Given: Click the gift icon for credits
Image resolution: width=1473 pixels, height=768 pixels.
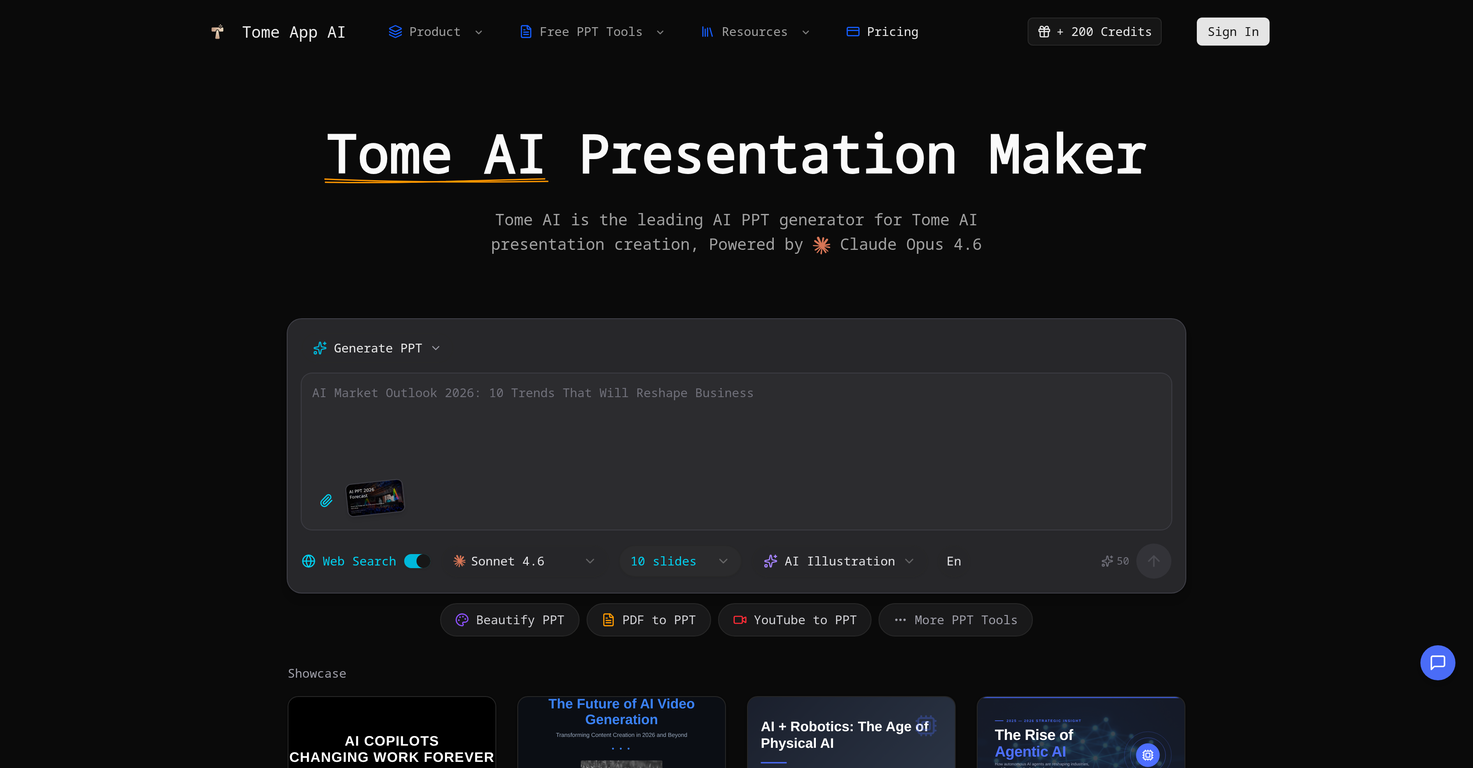Looking at the screenshot, I should coord(1044,32).
